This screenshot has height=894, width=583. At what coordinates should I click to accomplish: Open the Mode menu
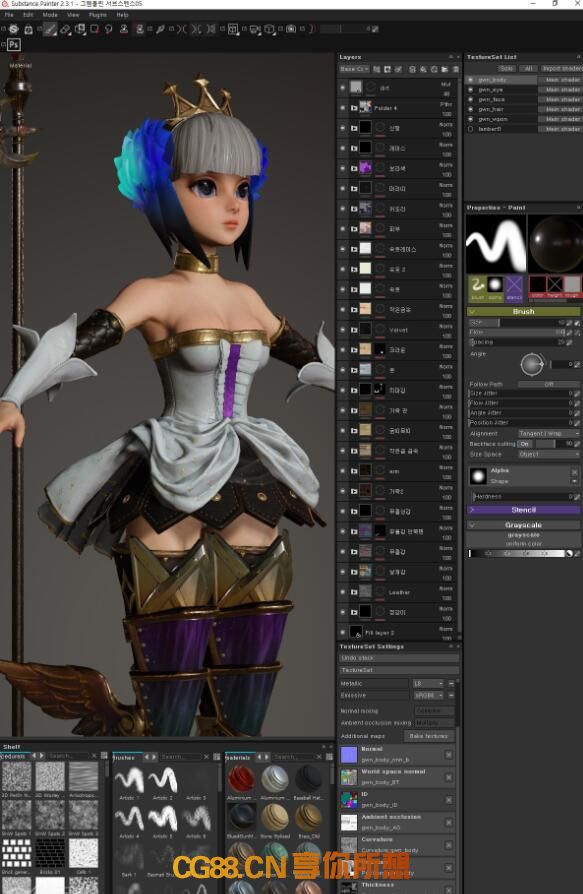click(x=50, y=15)
